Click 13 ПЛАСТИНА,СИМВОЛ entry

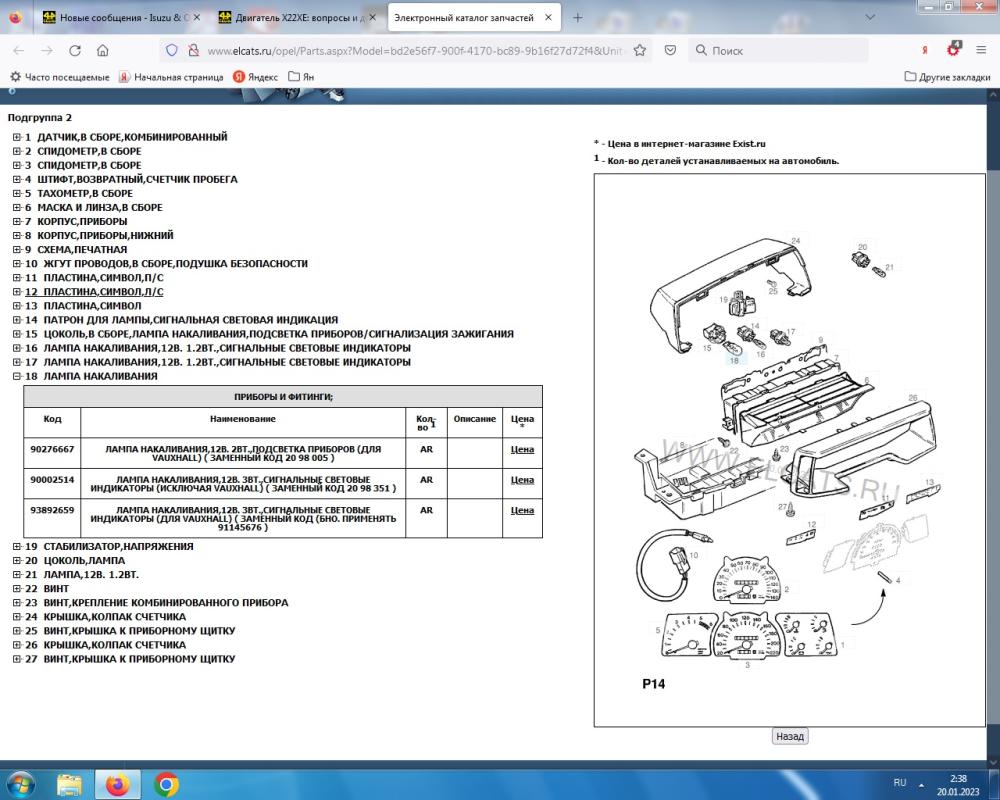pyautogui.click(x=83, y=306)
